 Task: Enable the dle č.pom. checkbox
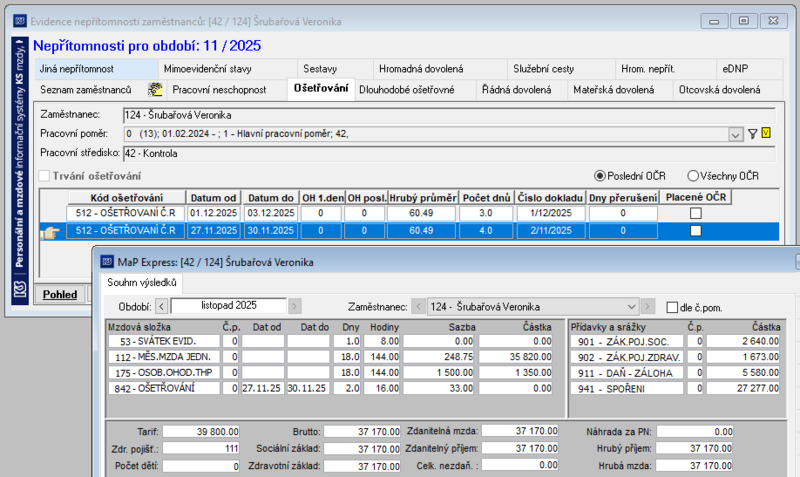pyautogui.click(x=672, y=308)
